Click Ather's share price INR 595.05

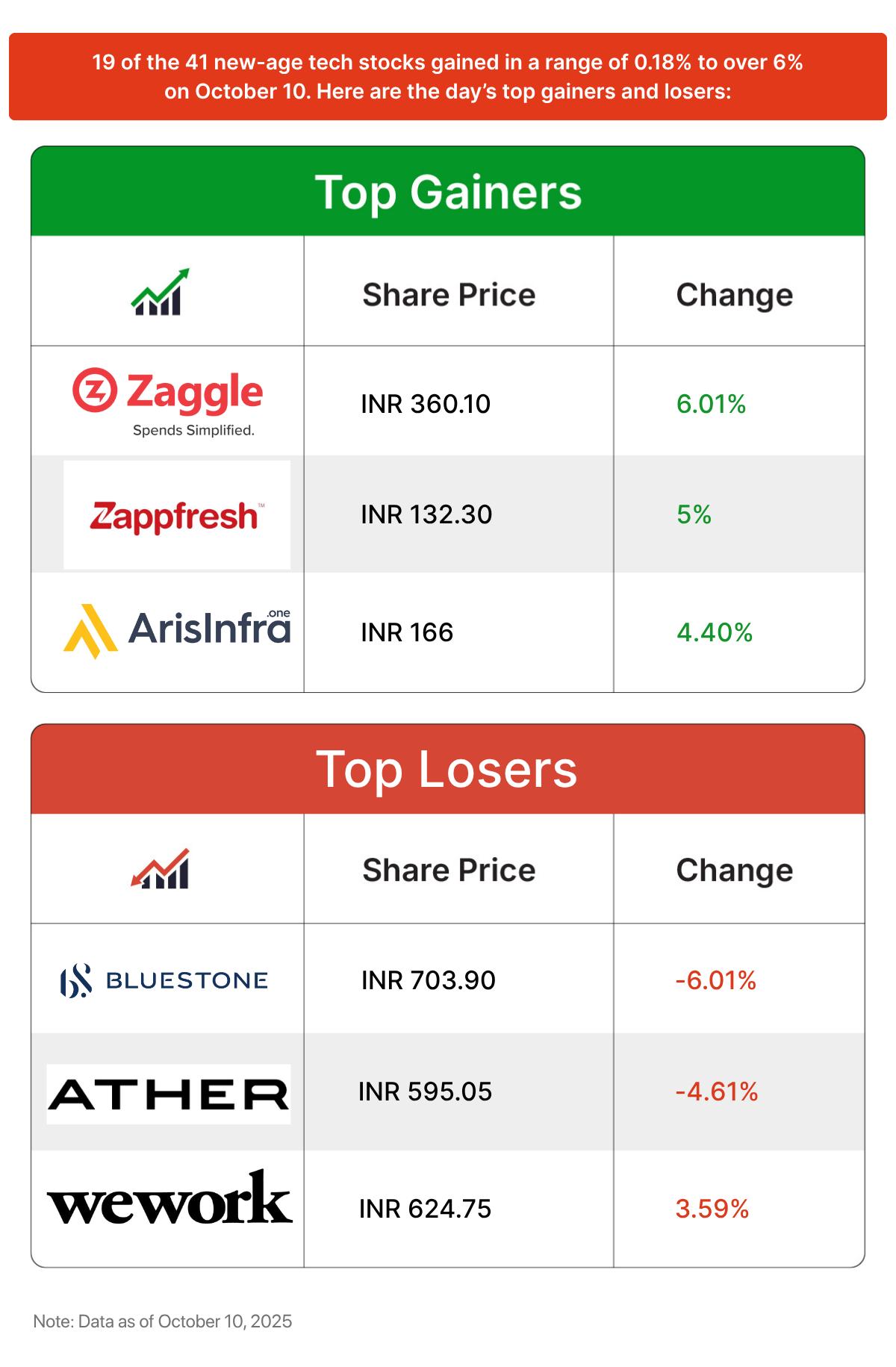426,1092
